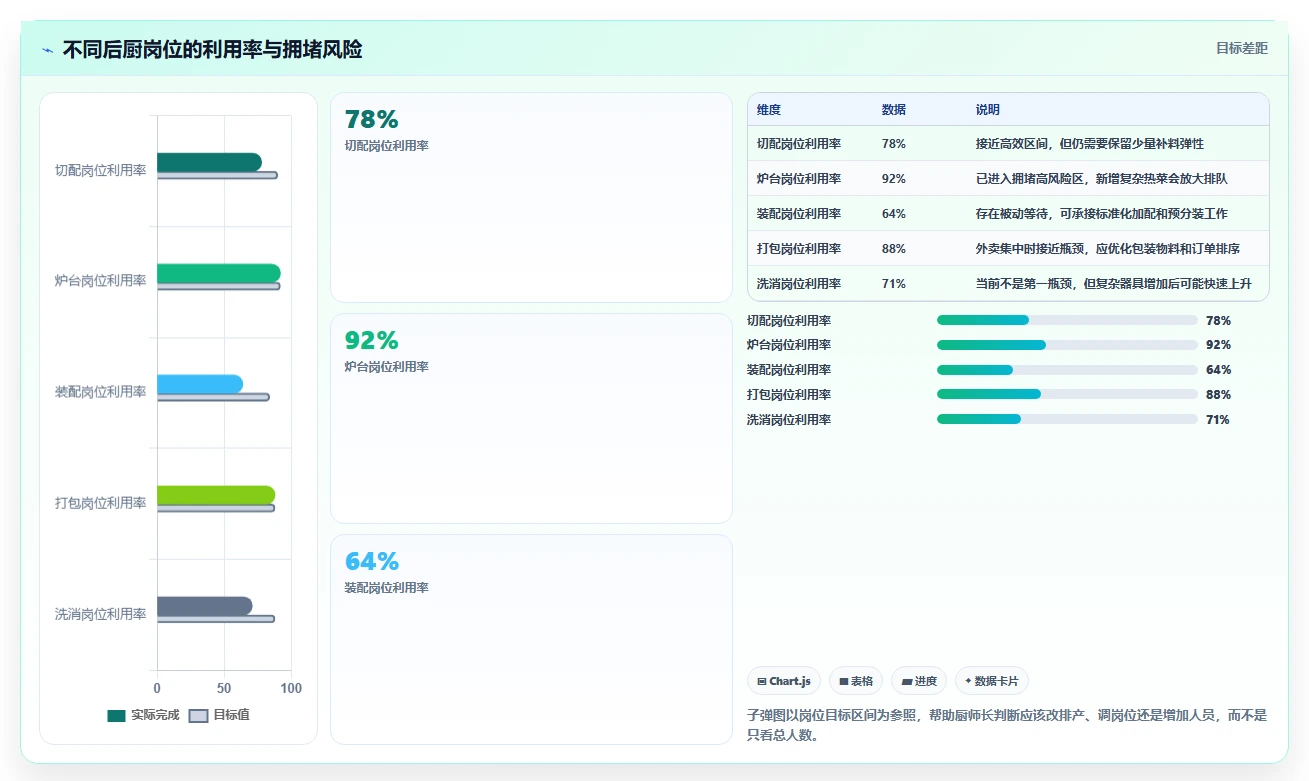Click the 表格 tag chip

[856, 681]
